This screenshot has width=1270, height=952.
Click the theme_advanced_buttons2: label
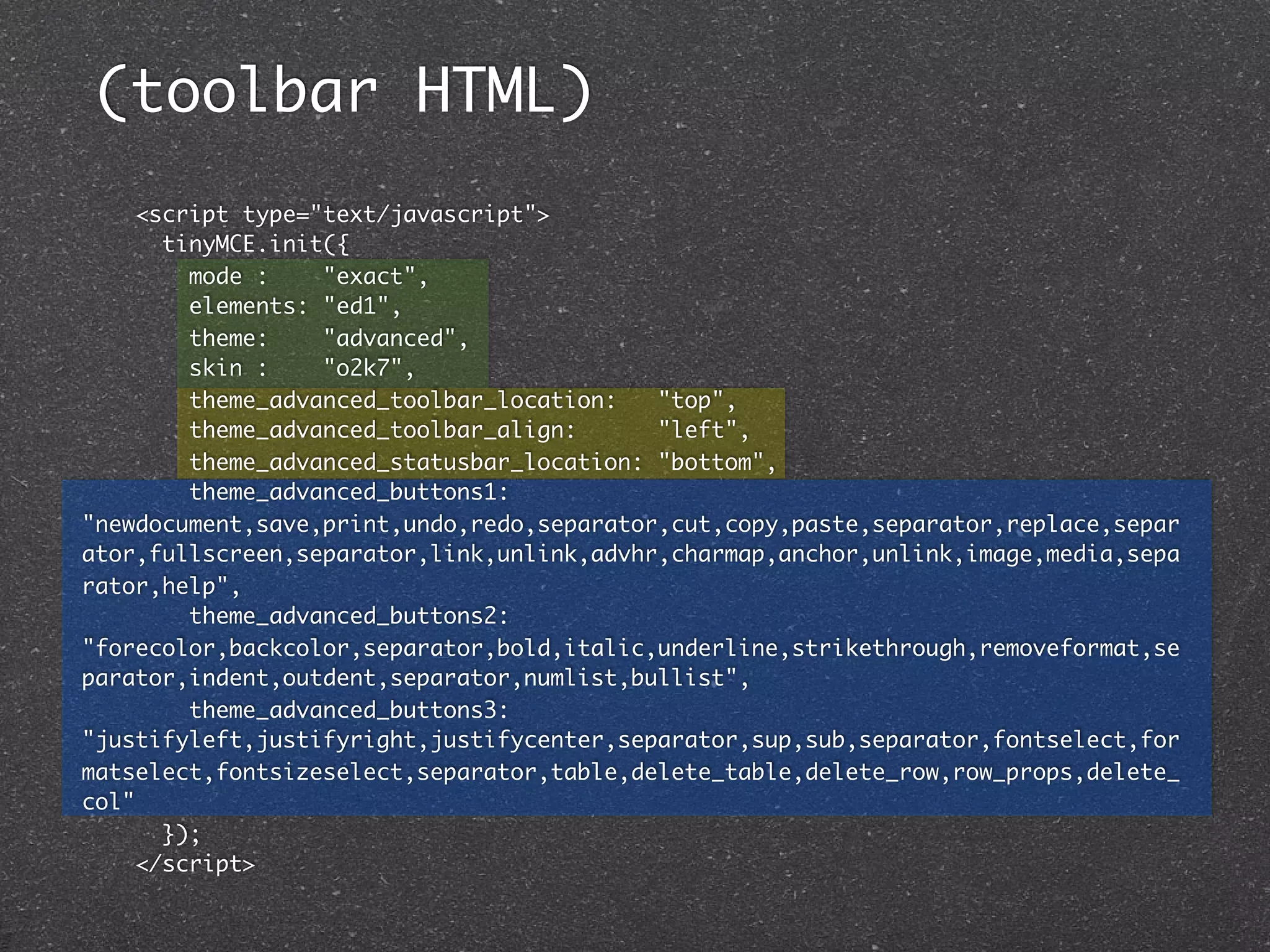pos(349,616)
